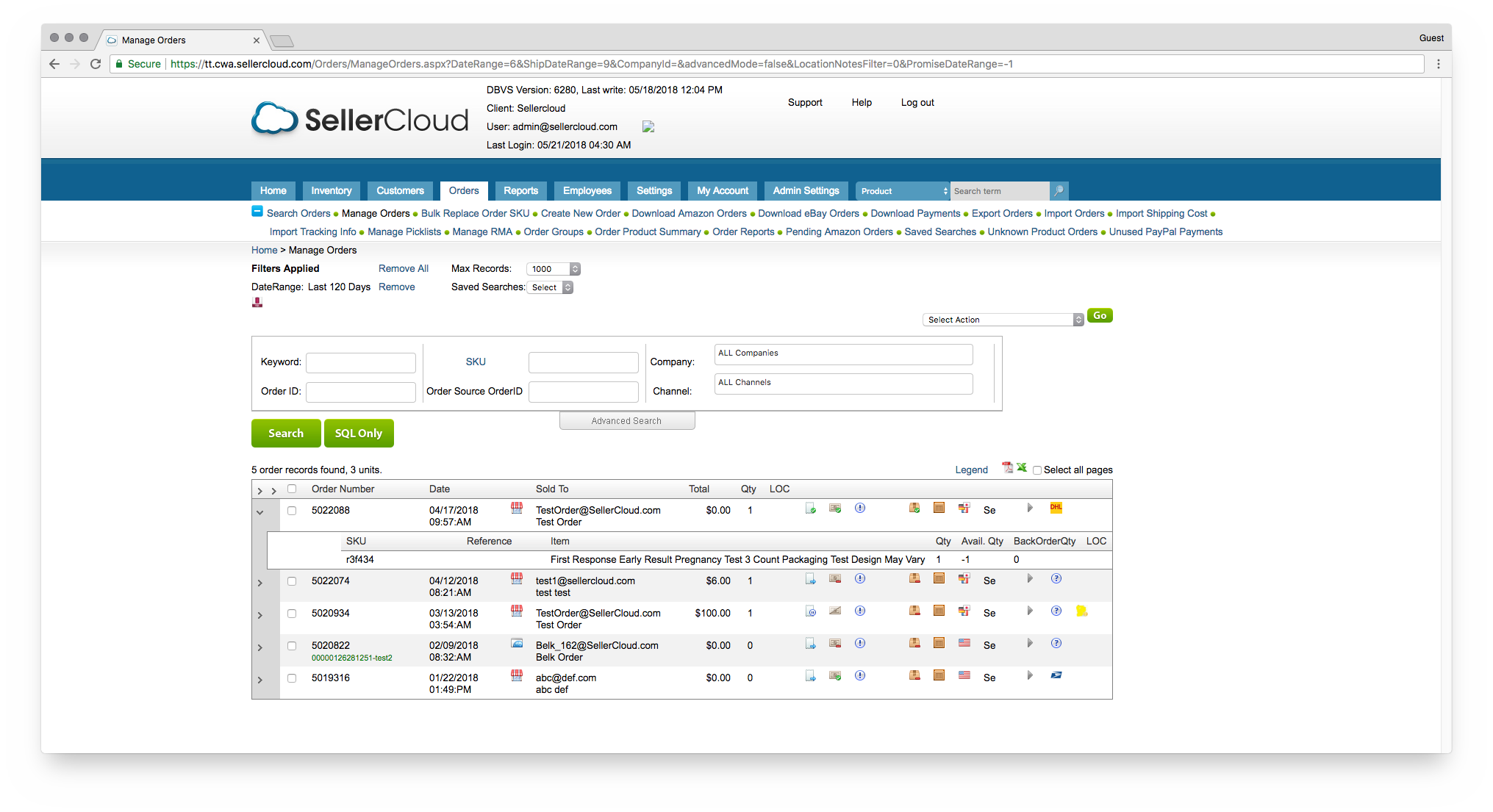Viewport: 1493px width, 812px height.
Task: Open the Product search type dropdown
Action: [x=903, y=191]
